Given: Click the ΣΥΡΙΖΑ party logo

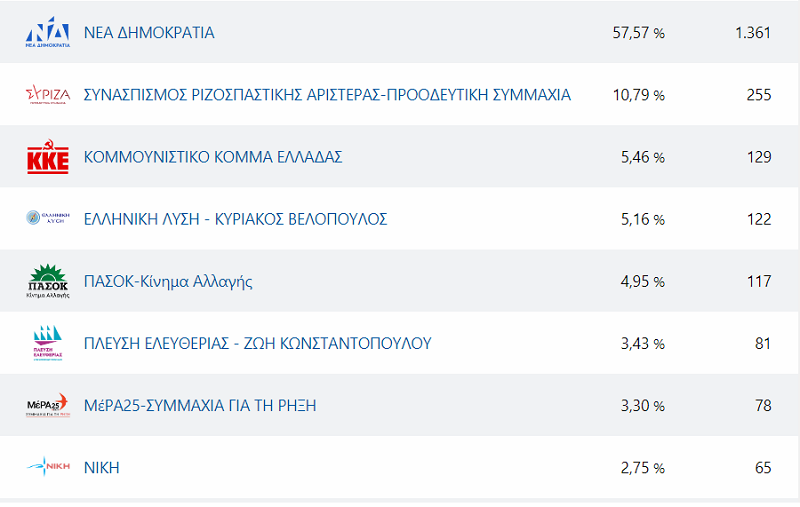Looking at the screenshot, I should (48, 95).
